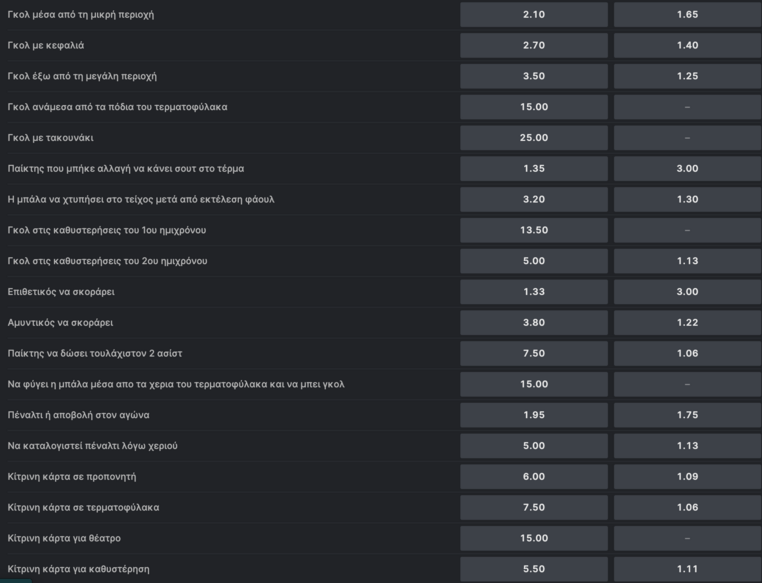Viewport: 762px width, 583px height.
Task: Choose 1.22 odds for Αμυντικός να σκοράρει
Action: [x=687, y=323]
